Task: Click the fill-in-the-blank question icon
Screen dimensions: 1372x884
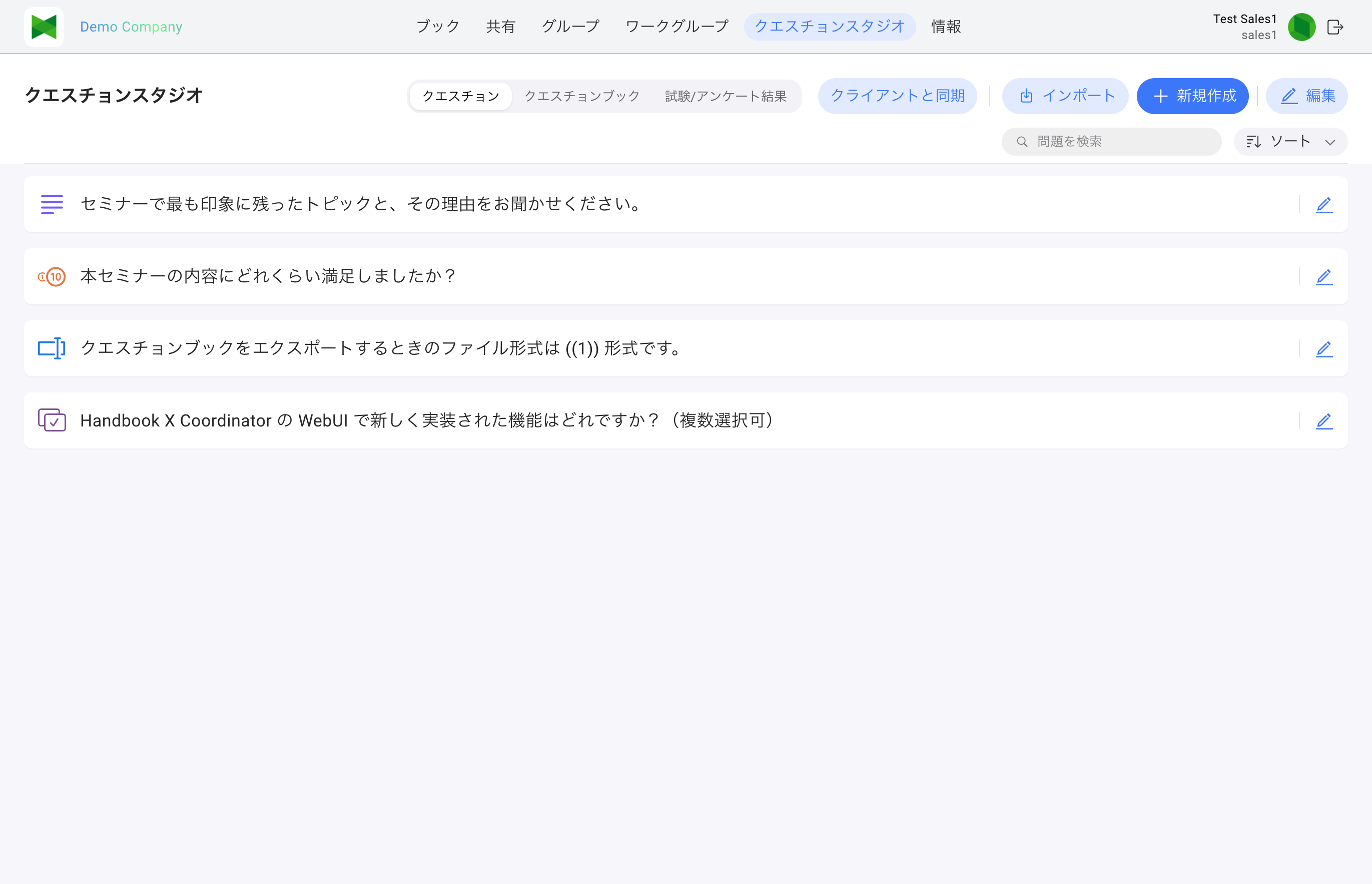Action: point(52,348)
